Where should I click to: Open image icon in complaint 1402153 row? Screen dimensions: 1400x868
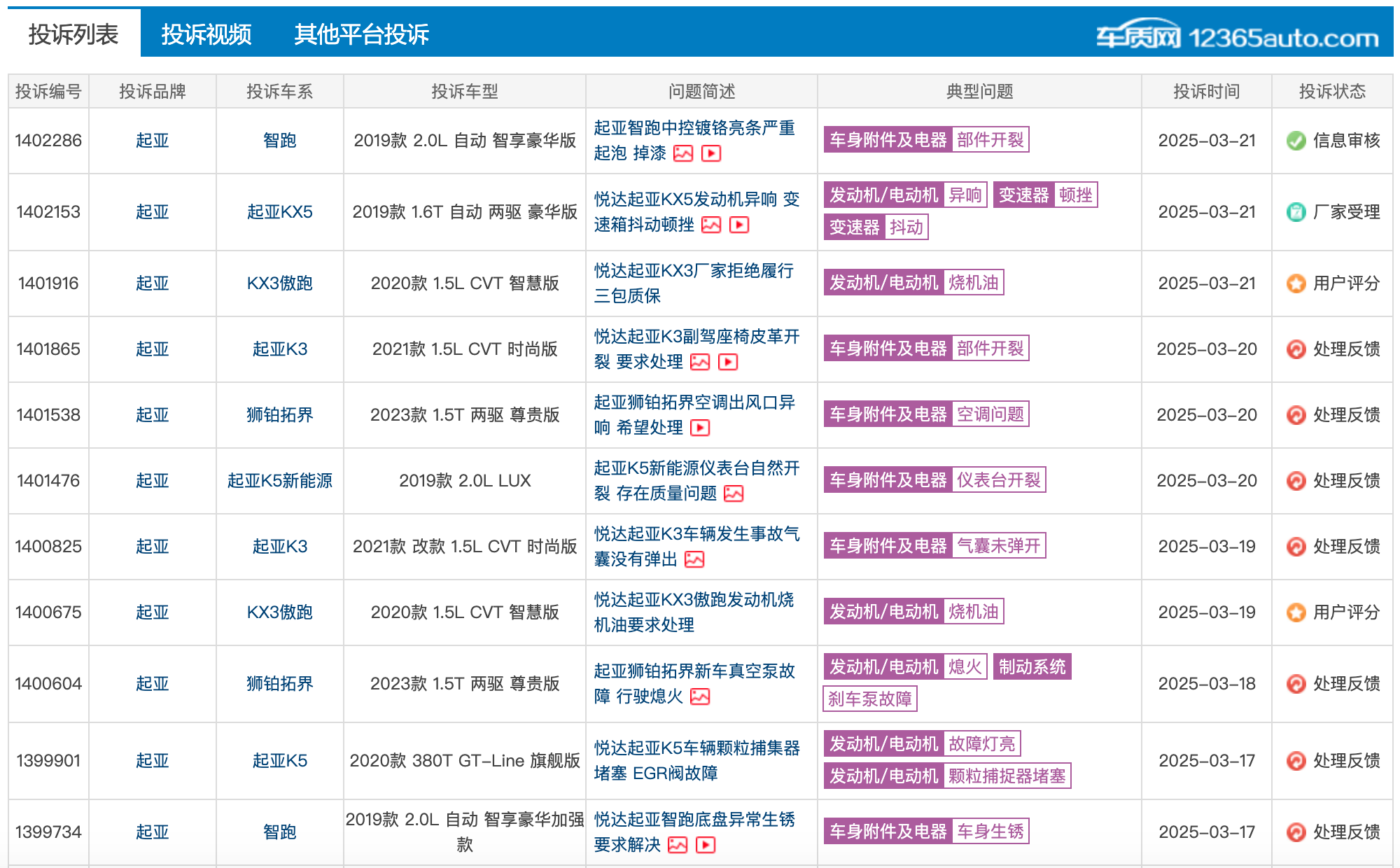pyautogui.click(x=711, y=225)
